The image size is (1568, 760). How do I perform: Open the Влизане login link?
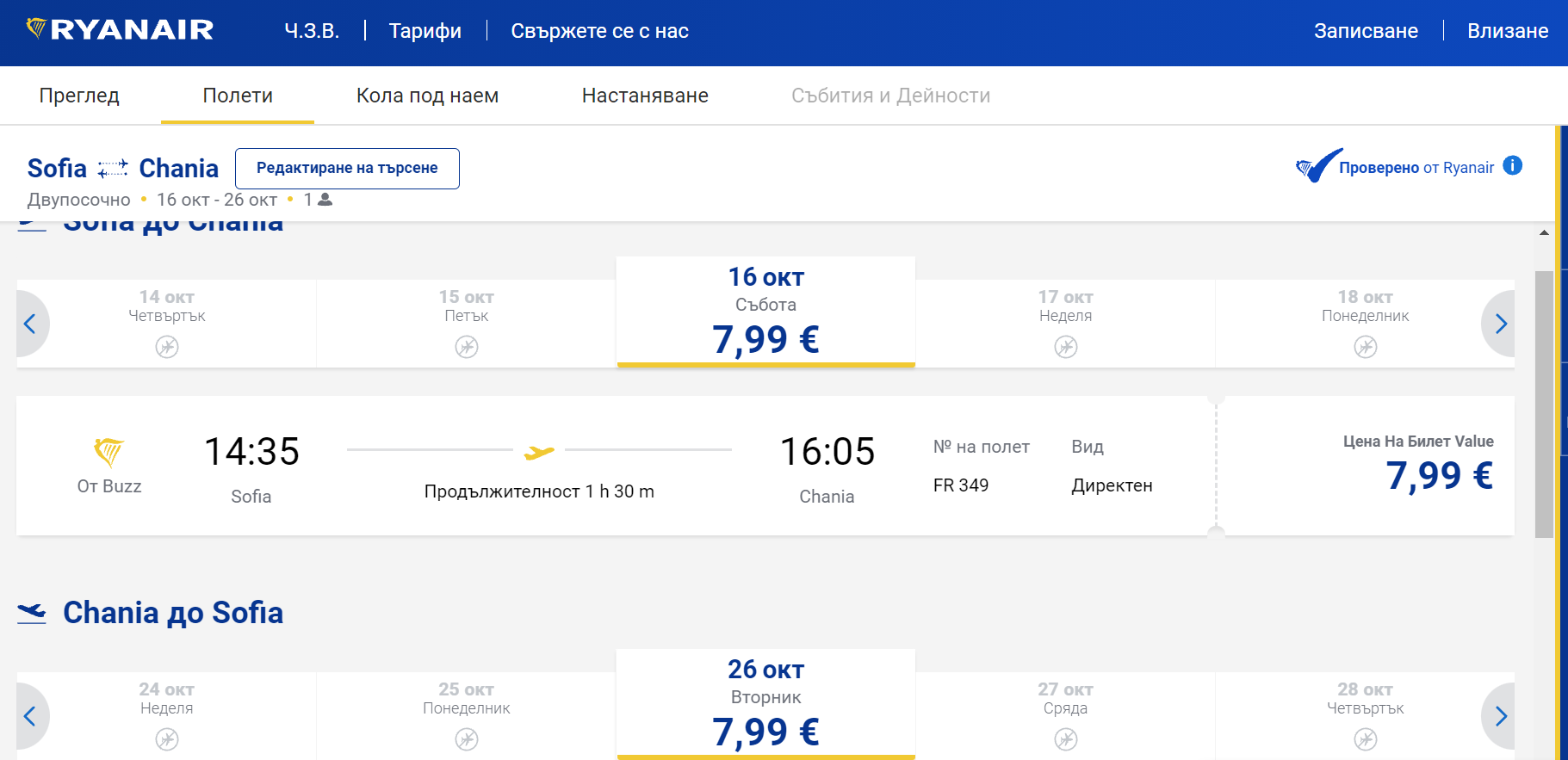pyautogui.click(x=1508, y=31)
